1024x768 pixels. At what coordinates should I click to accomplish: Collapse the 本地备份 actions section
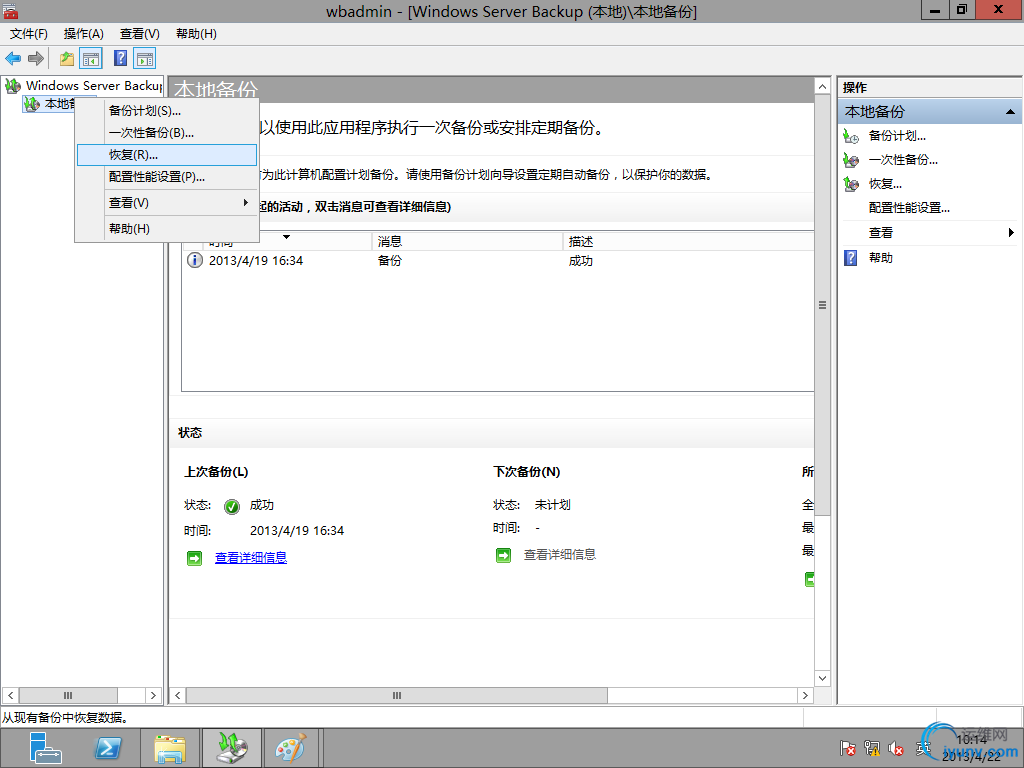click(x=1010, y=112)
